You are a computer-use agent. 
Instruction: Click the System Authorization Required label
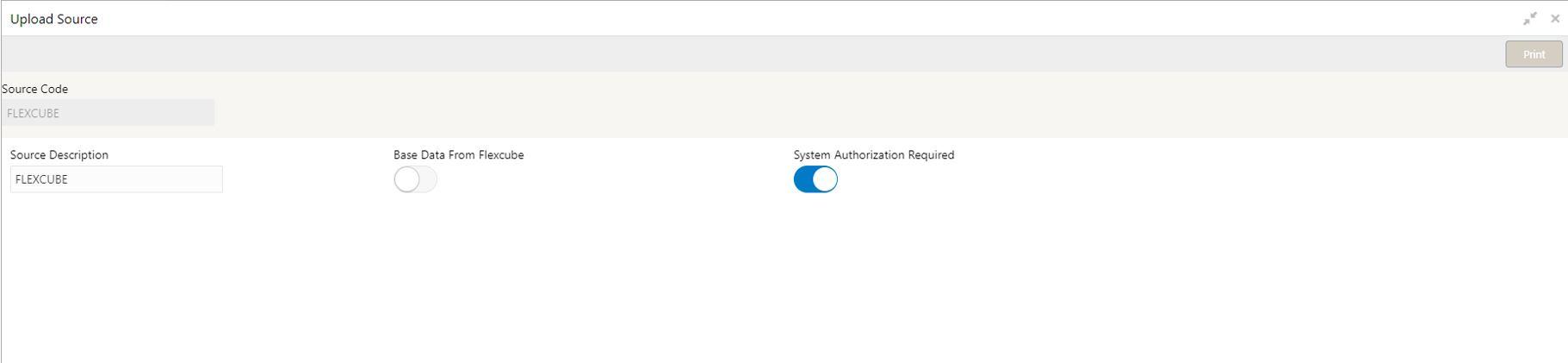coord(873,155)
